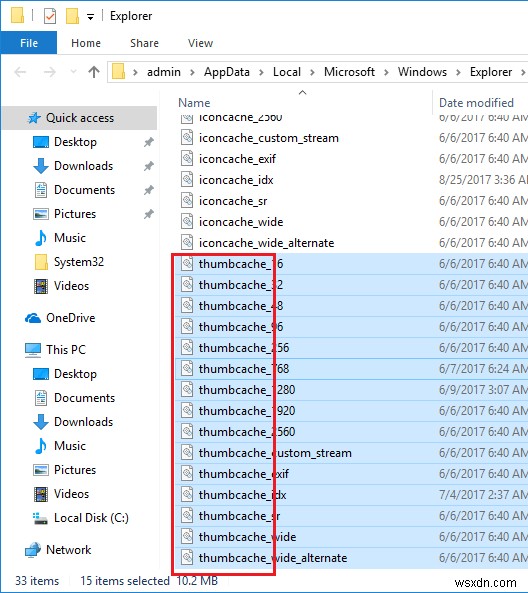Click the Music icon under This PC
The image size is (528, 593).
(x=40, y=446)
